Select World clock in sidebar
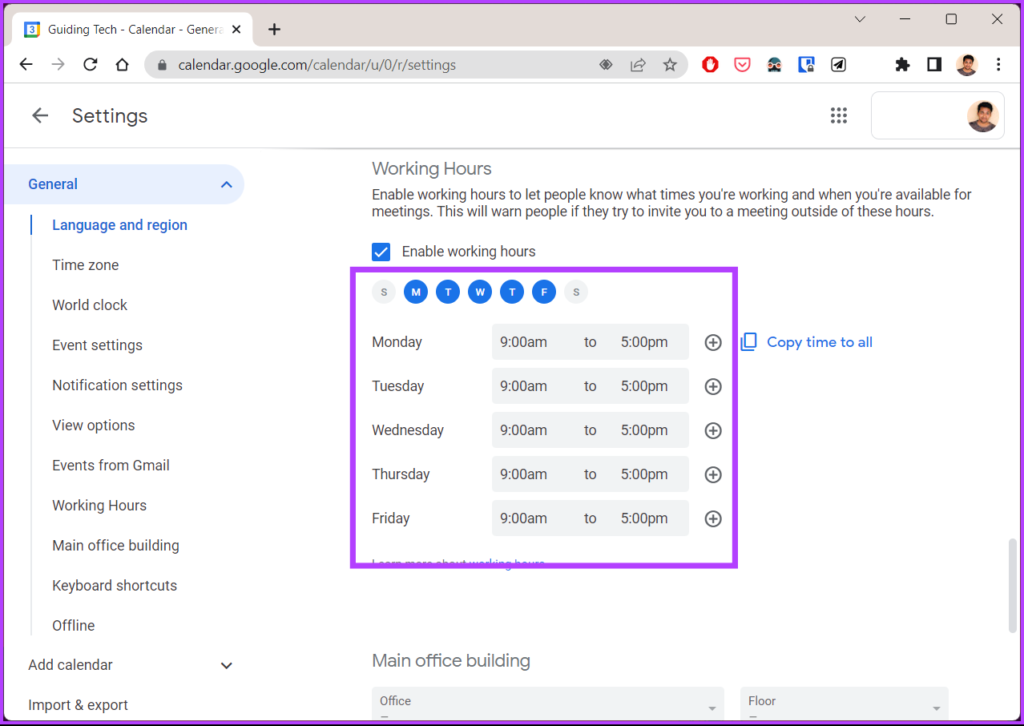The image size is (1024, 726). (x=89, y=305)
